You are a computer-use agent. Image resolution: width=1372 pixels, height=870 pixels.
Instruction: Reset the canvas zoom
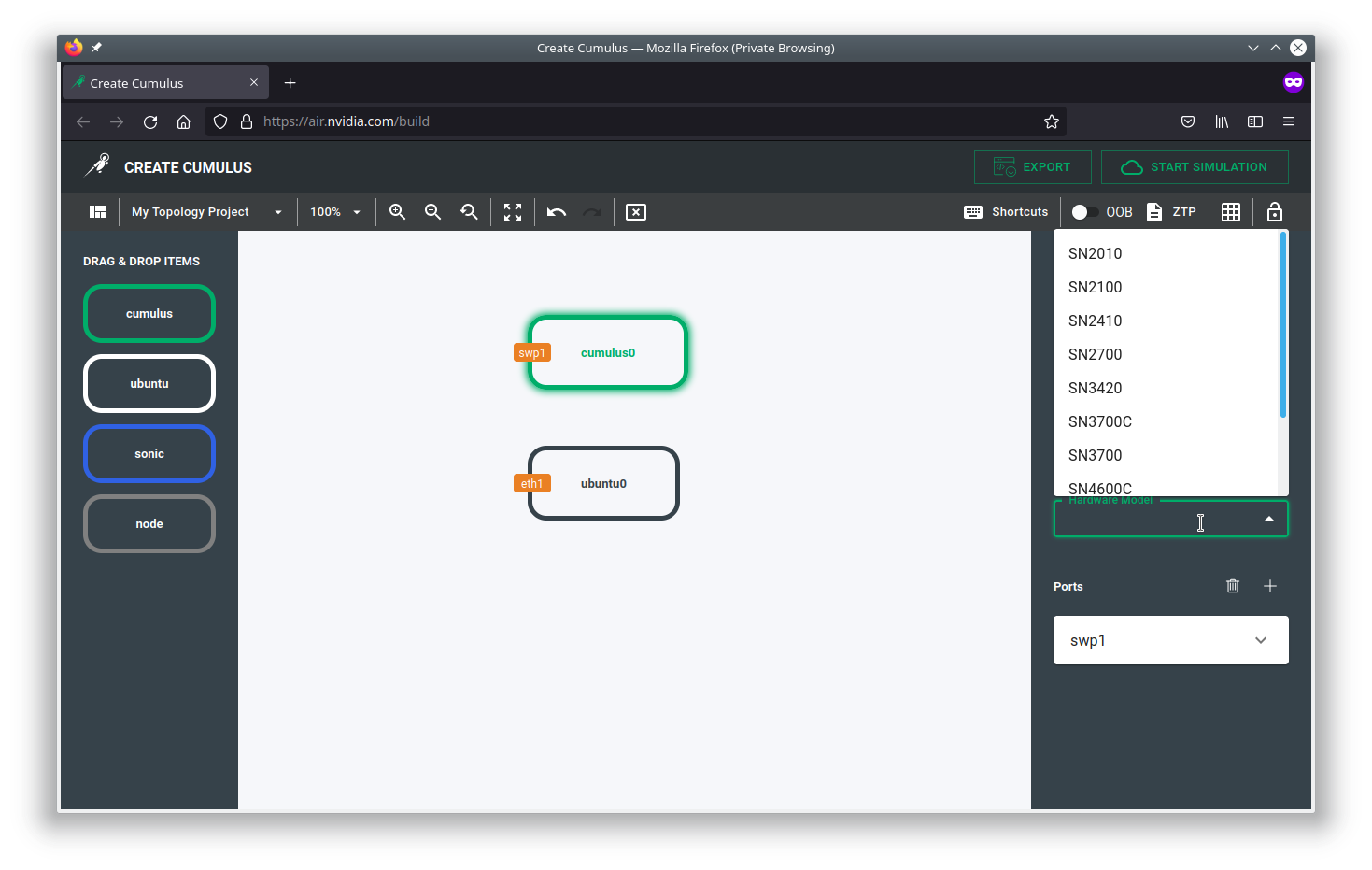469,212
